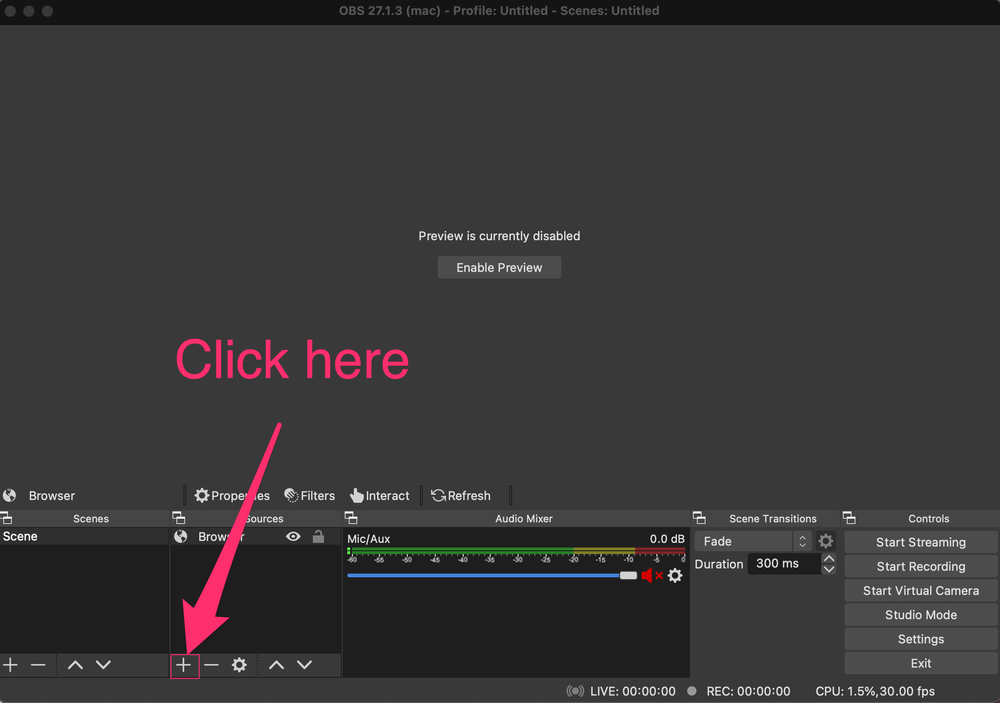
Task: Move the Browser source up with arrow icon
Action: [276, 664]
